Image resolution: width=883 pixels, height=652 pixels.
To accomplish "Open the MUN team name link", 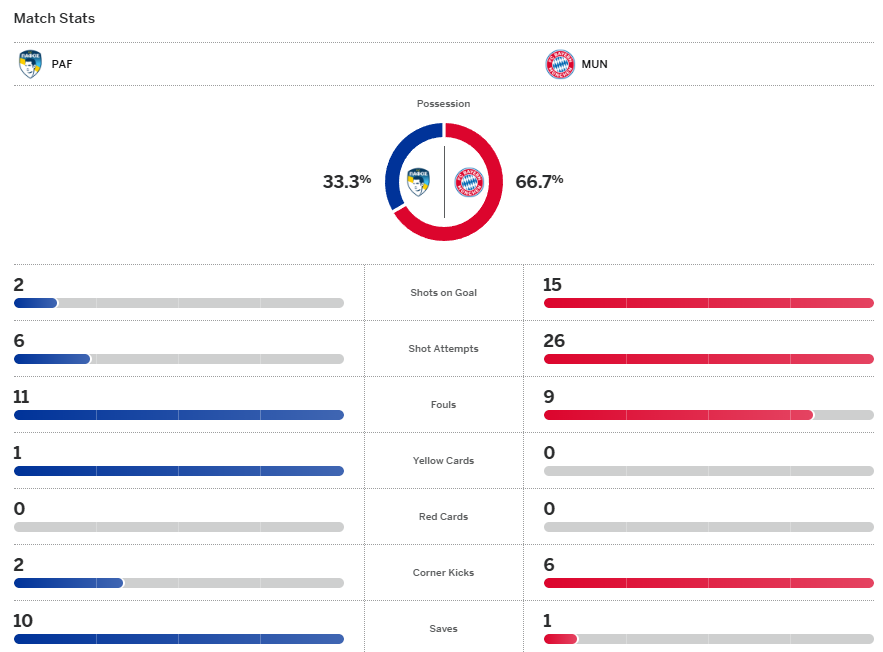I will click(594, 65).
